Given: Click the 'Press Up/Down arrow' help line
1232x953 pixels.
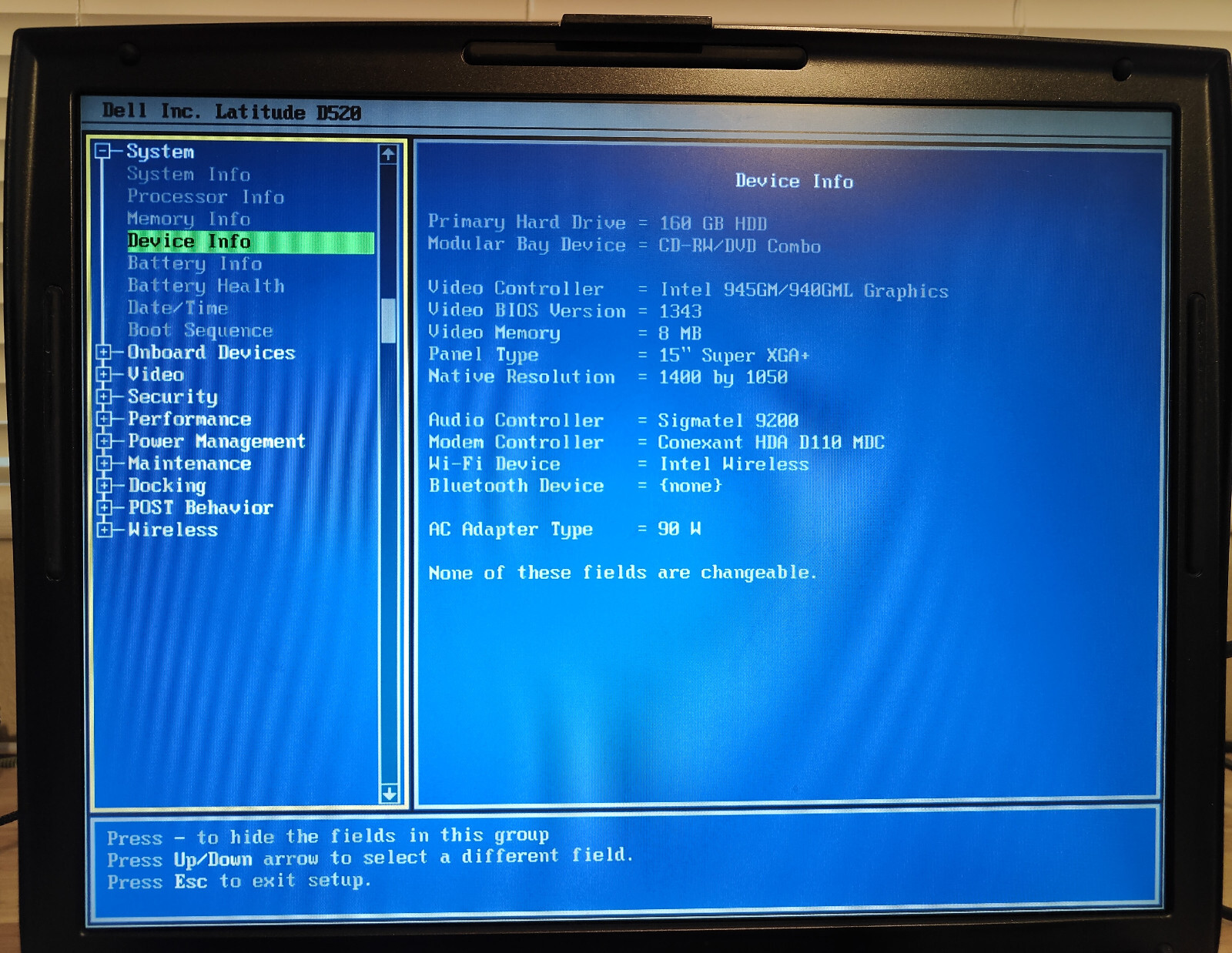Looking at the screenshot, I should [370, 858].
